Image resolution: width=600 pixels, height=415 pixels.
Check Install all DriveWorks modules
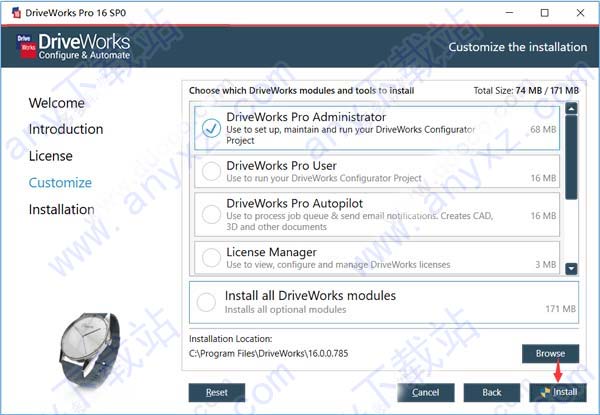click(x=206, y=302)
